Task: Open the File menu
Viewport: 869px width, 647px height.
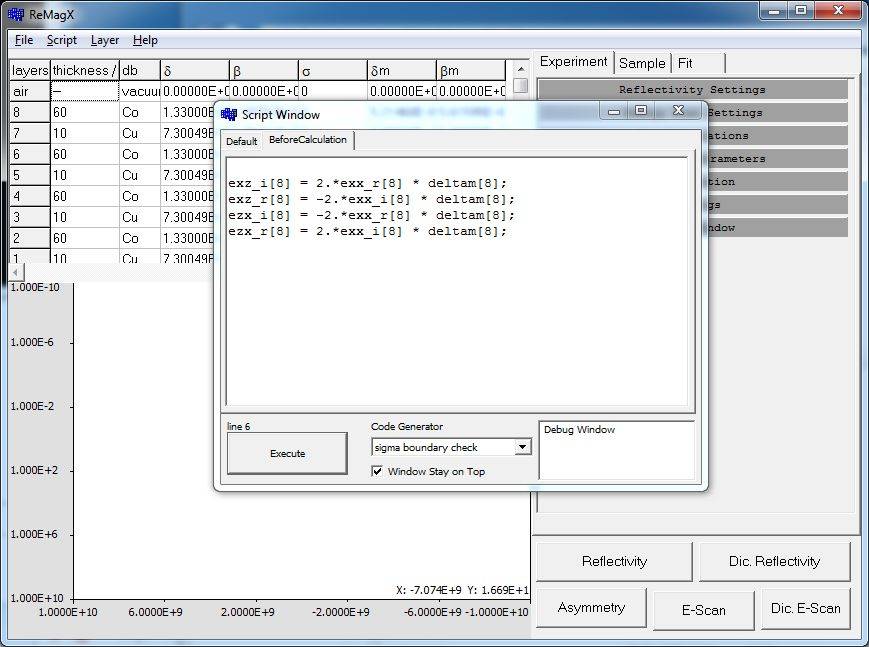Action: point(23,40)
